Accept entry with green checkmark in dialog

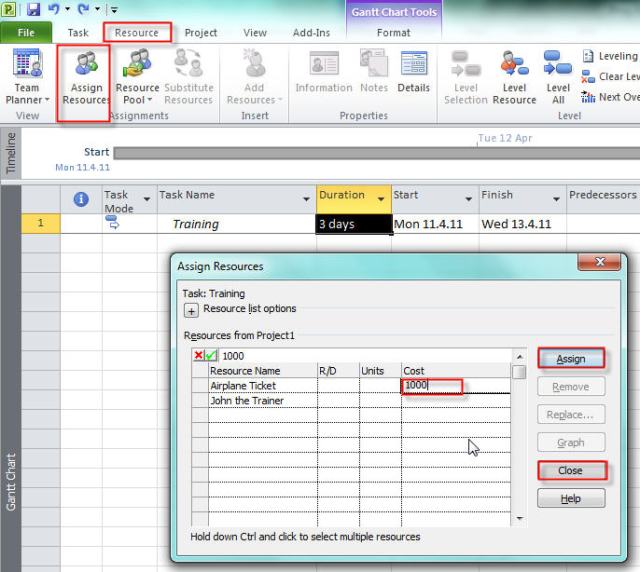click(x=211, y=356)
